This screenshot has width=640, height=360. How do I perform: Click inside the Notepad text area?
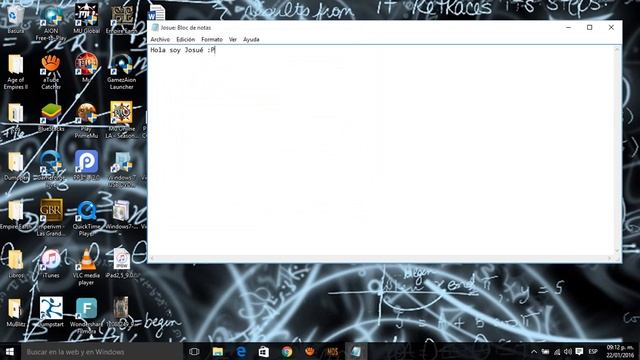(x=382, y=151)
